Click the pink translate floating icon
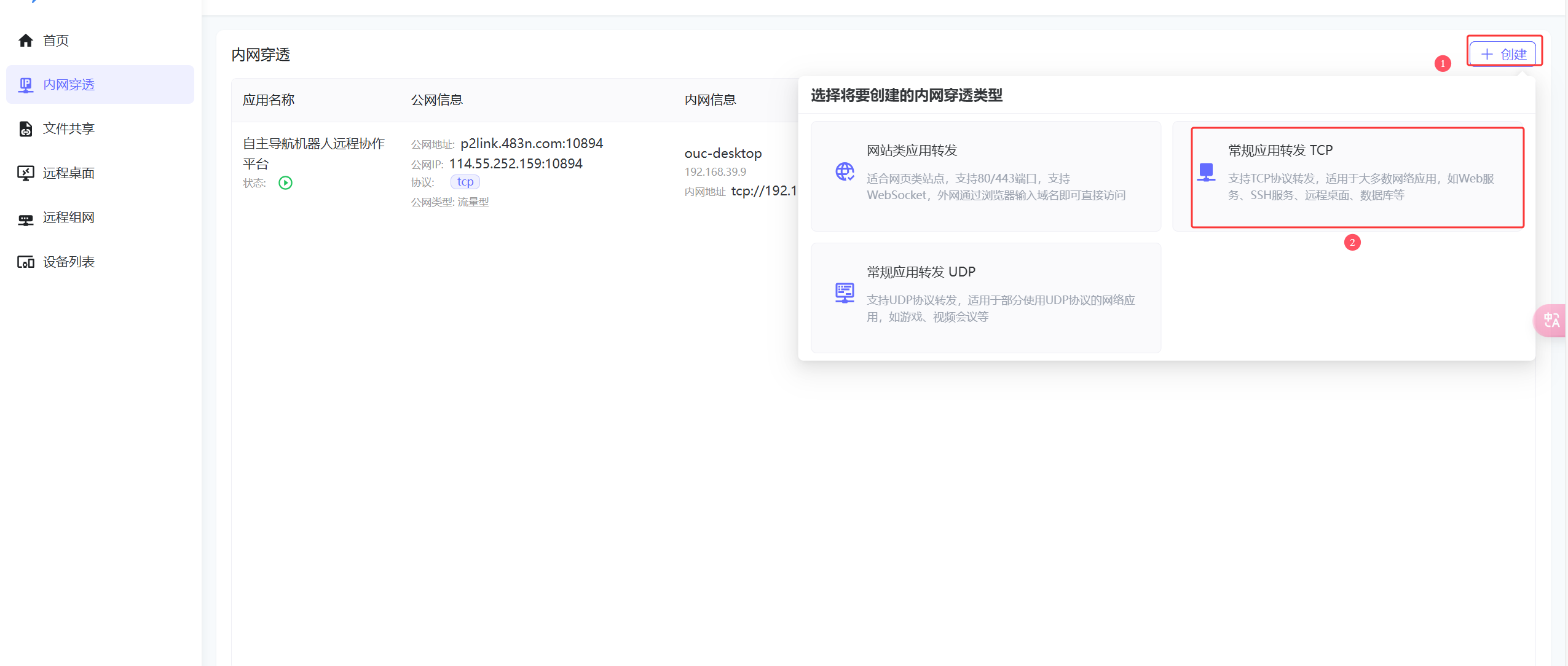1568x666 pixels. (1551, 321)
